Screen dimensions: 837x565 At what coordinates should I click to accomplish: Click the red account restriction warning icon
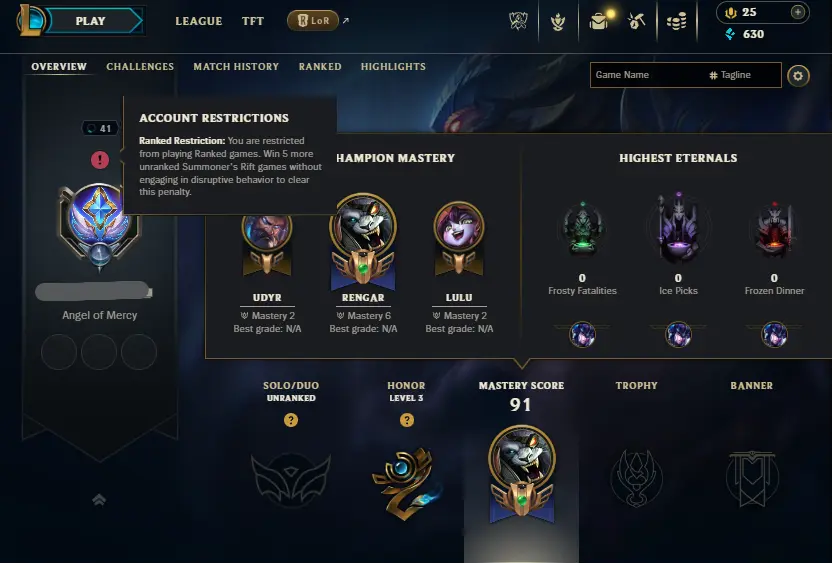[100, 160]
